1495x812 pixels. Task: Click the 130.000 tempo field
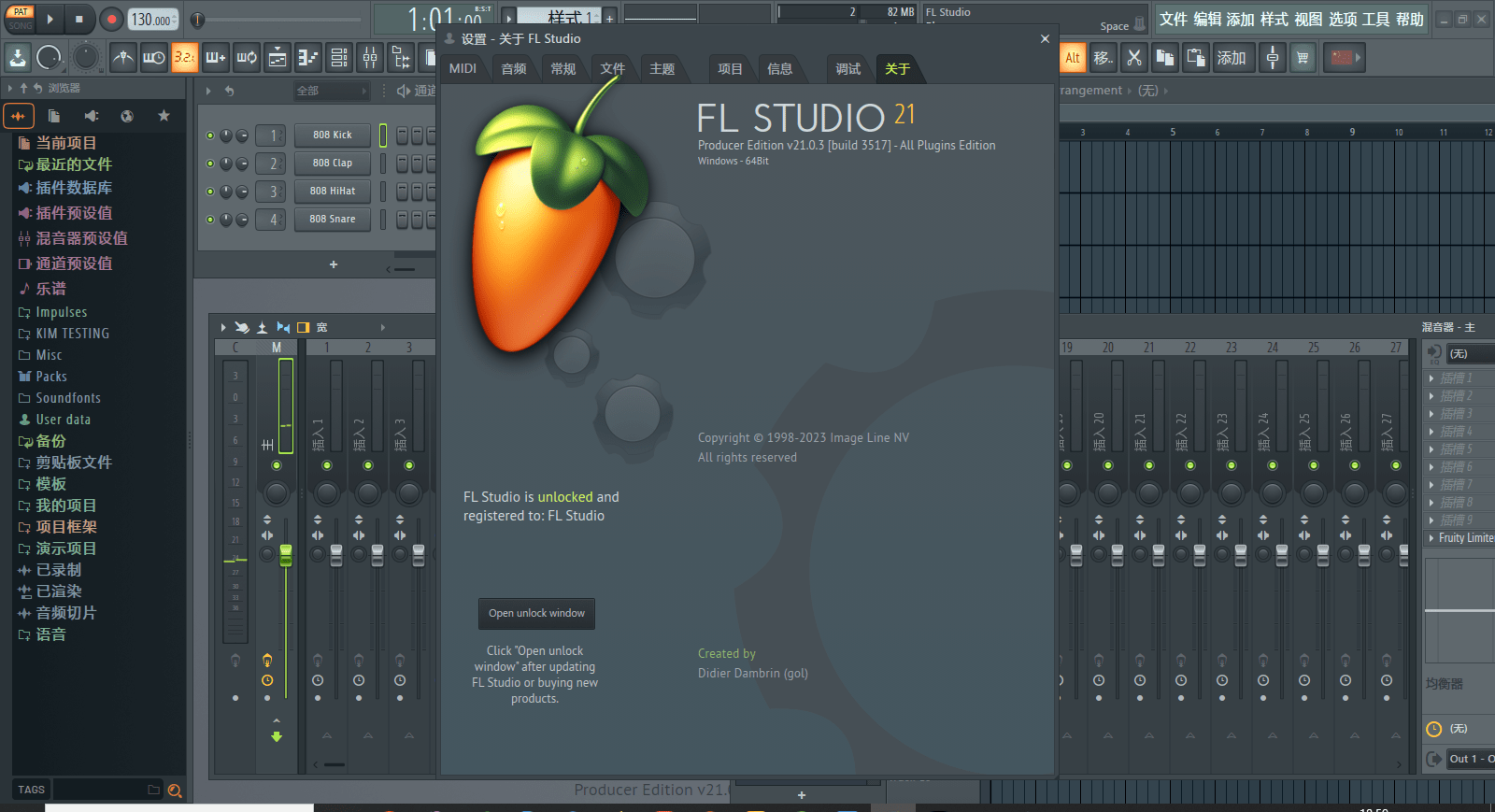coord(151,20)
